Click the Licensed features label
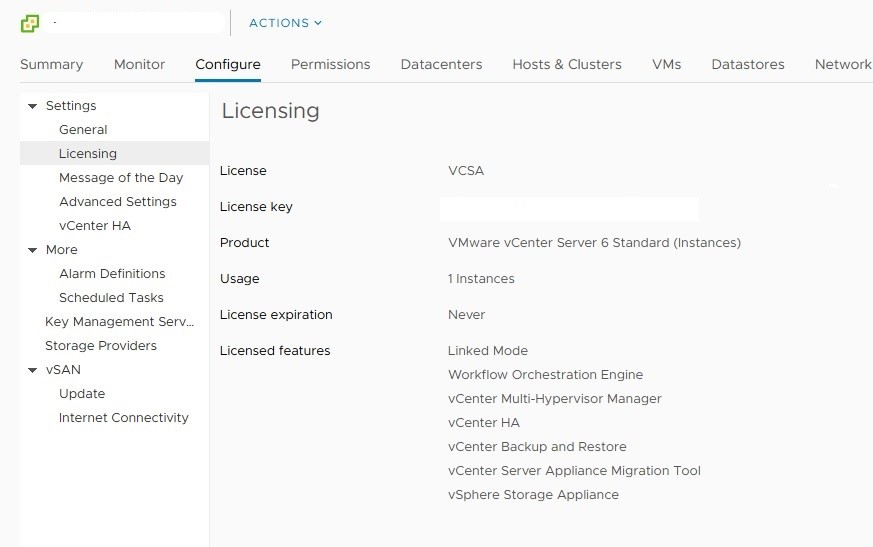 pyautogui.click(x=274, y=350)
